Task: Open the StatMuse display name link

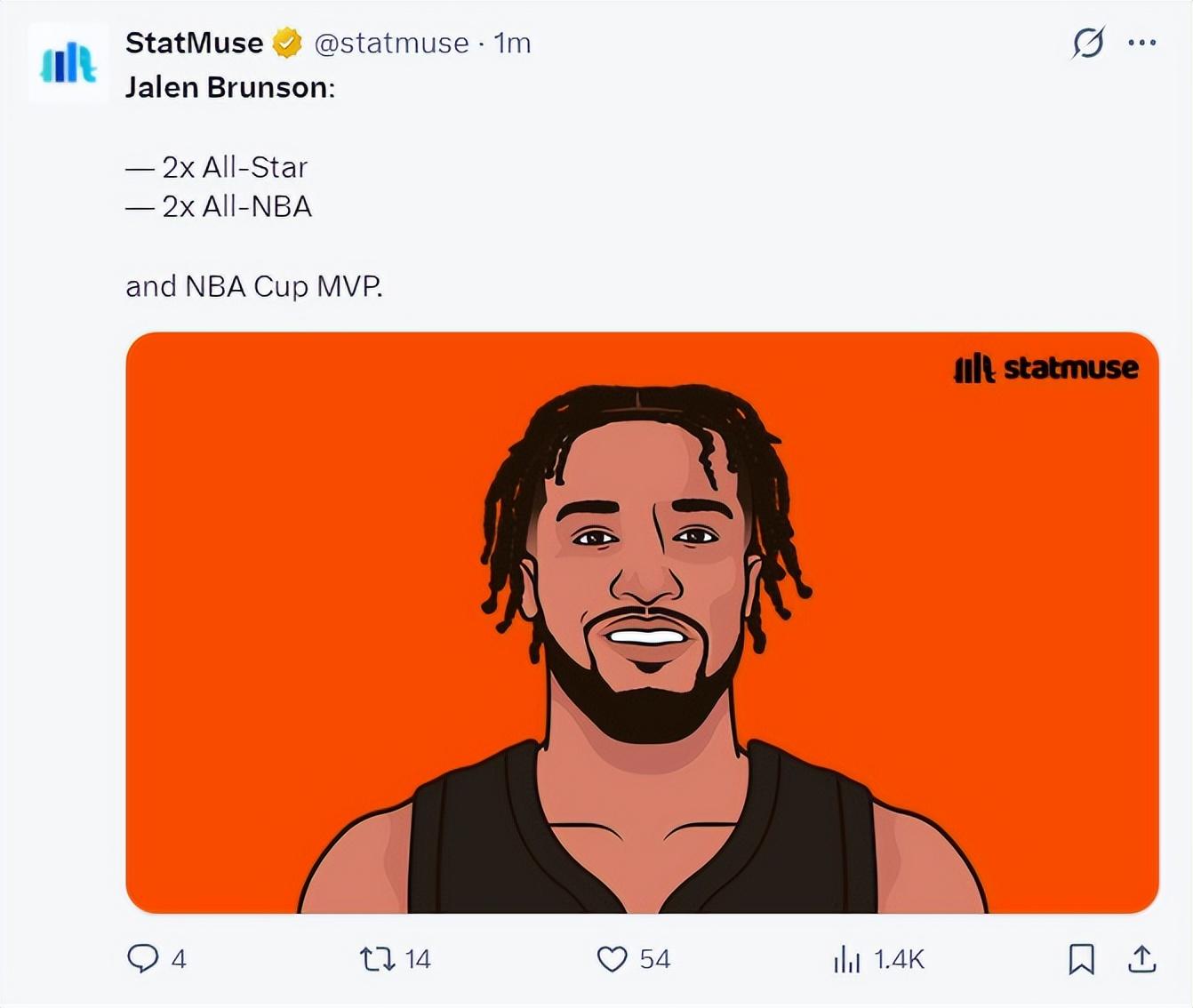Action: click(x=194, y=43)
